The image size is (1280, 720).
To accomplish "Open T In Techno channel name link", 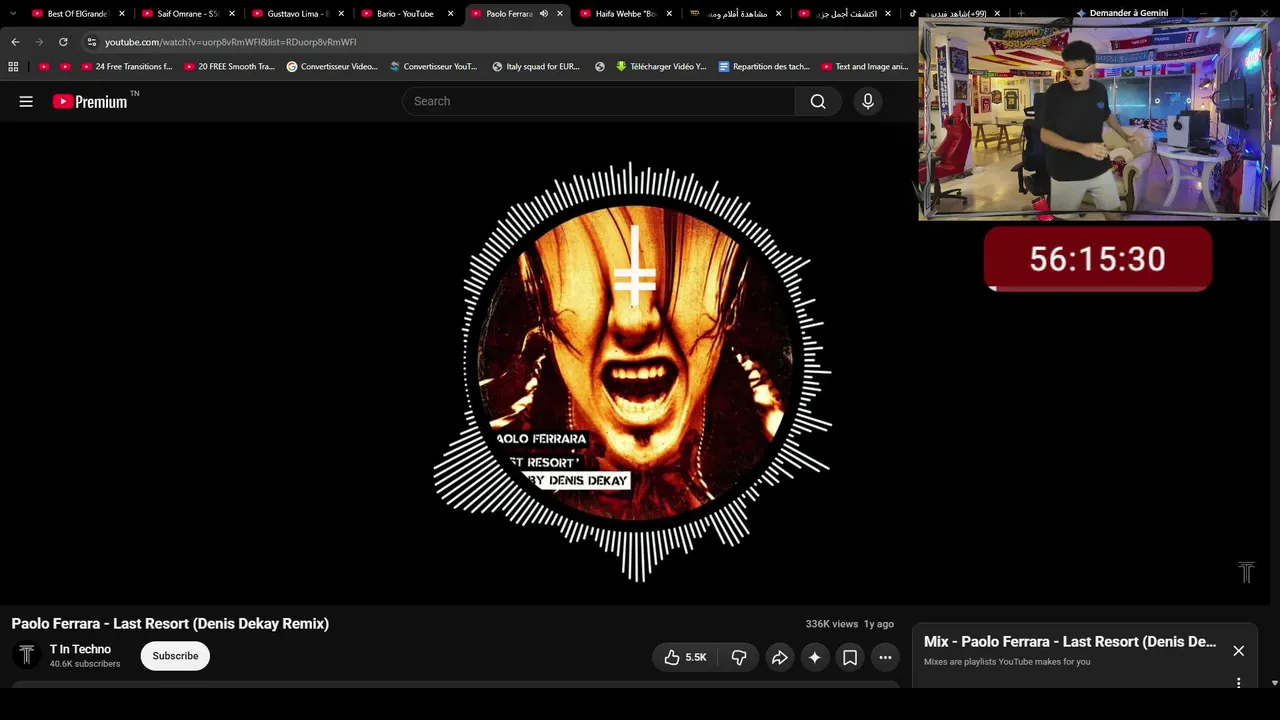I will click(80, 649).
